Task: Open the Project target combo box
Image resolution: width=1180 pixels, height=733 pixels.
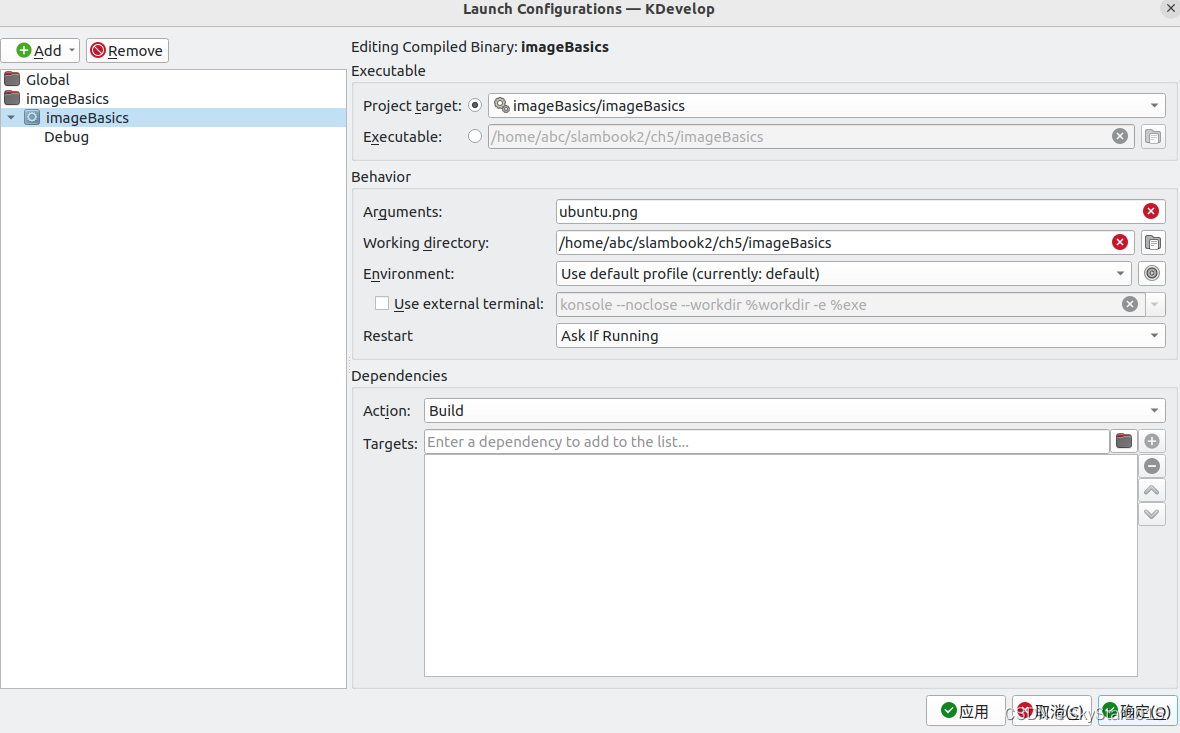Action: click(x=826, y=105)
